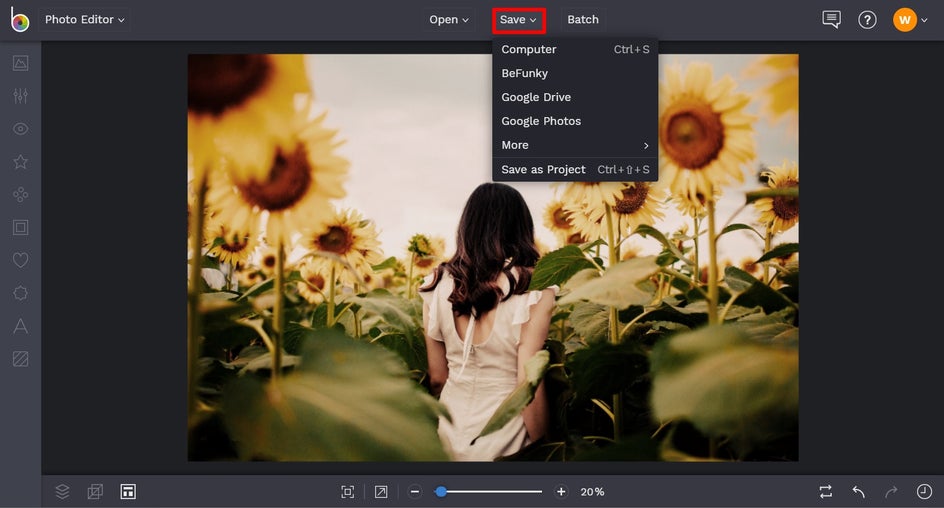The image size is (944, 508).
Task: Click the sunflower photo on canvas
Action: click(x=493, y=258)
